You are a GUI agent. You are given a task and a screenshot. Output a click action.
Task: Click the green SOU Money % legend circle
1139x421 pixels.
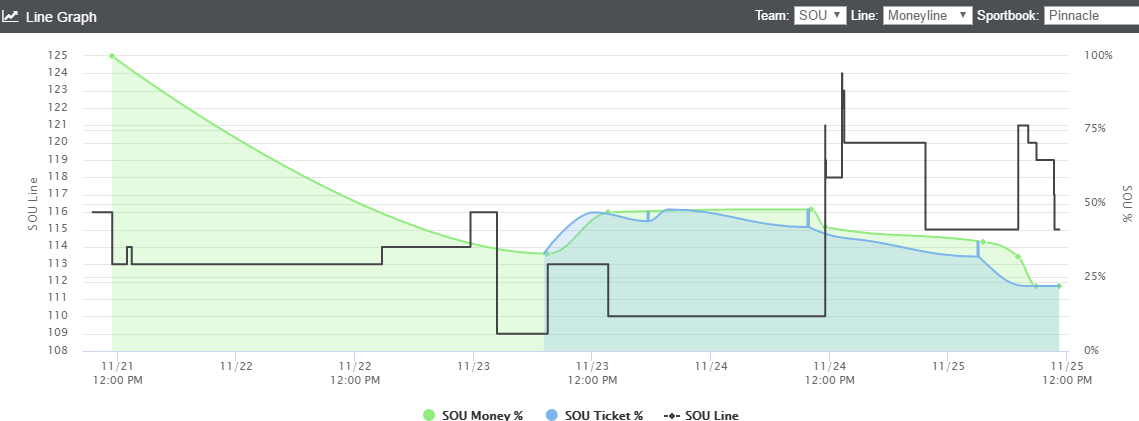pos(429,415)
